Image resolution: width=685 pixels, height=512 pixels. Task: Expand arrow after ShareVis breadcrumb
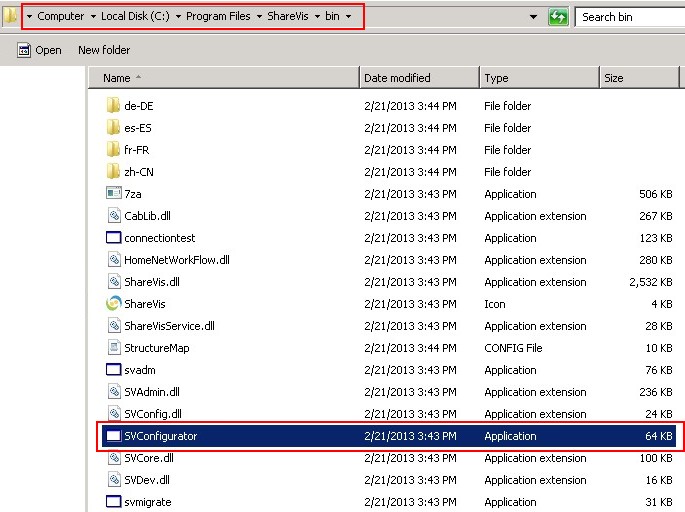[x=318, y=17]
